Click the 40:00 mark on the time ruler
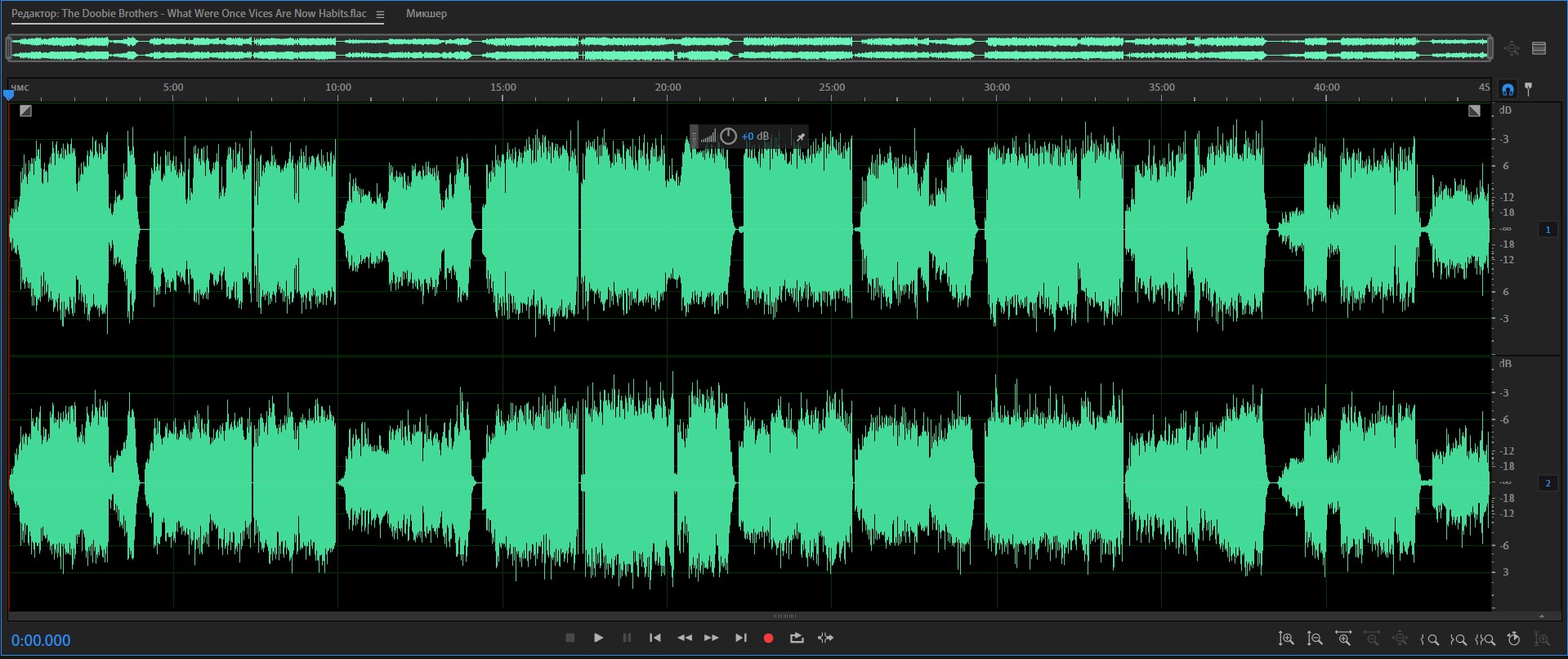 pos(1327,87)
